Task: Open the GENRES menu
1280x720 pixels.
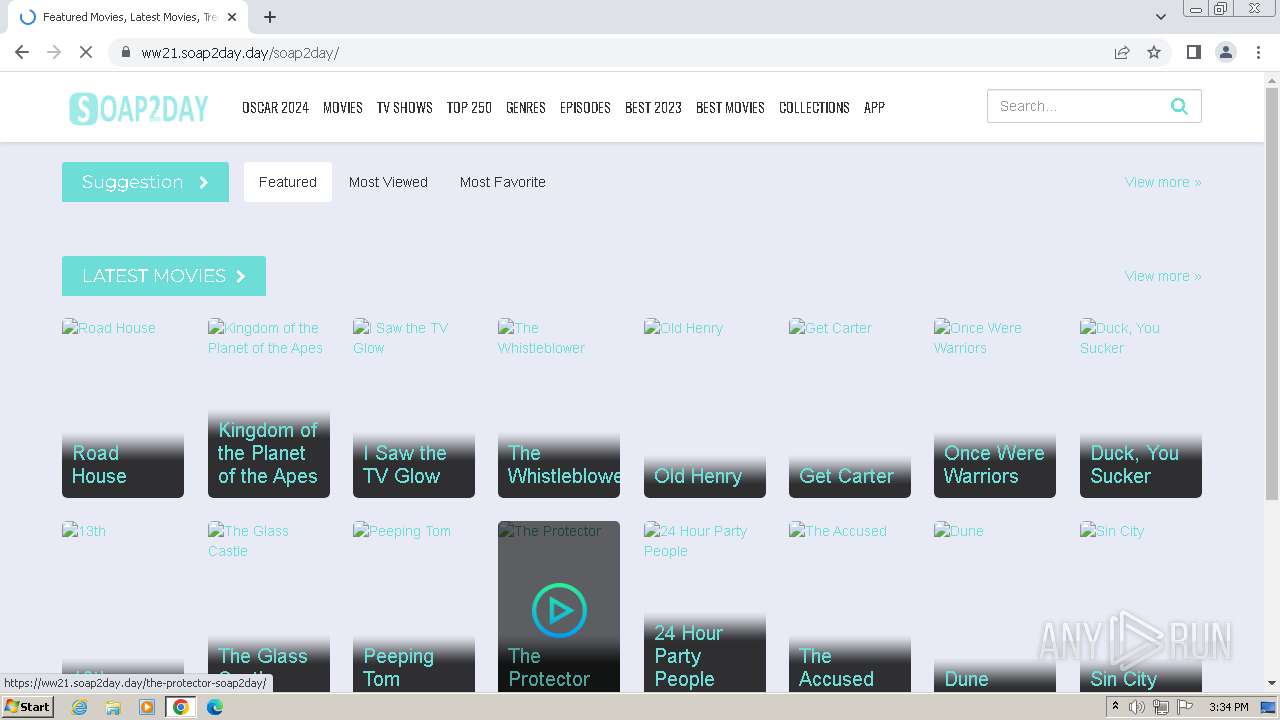Action: (x=525, y=108)
